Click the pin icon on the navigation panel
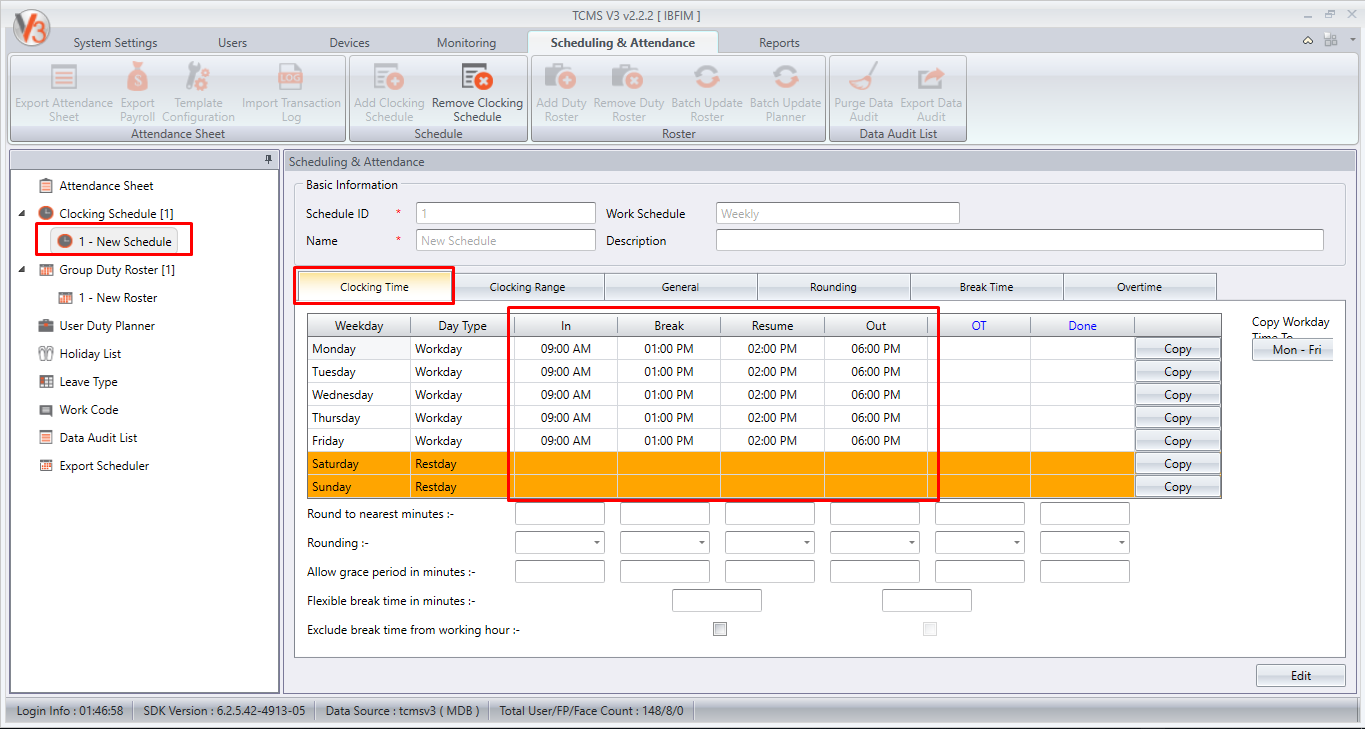The height and width of the screenshot is (729, 1365). coord(268,160)
